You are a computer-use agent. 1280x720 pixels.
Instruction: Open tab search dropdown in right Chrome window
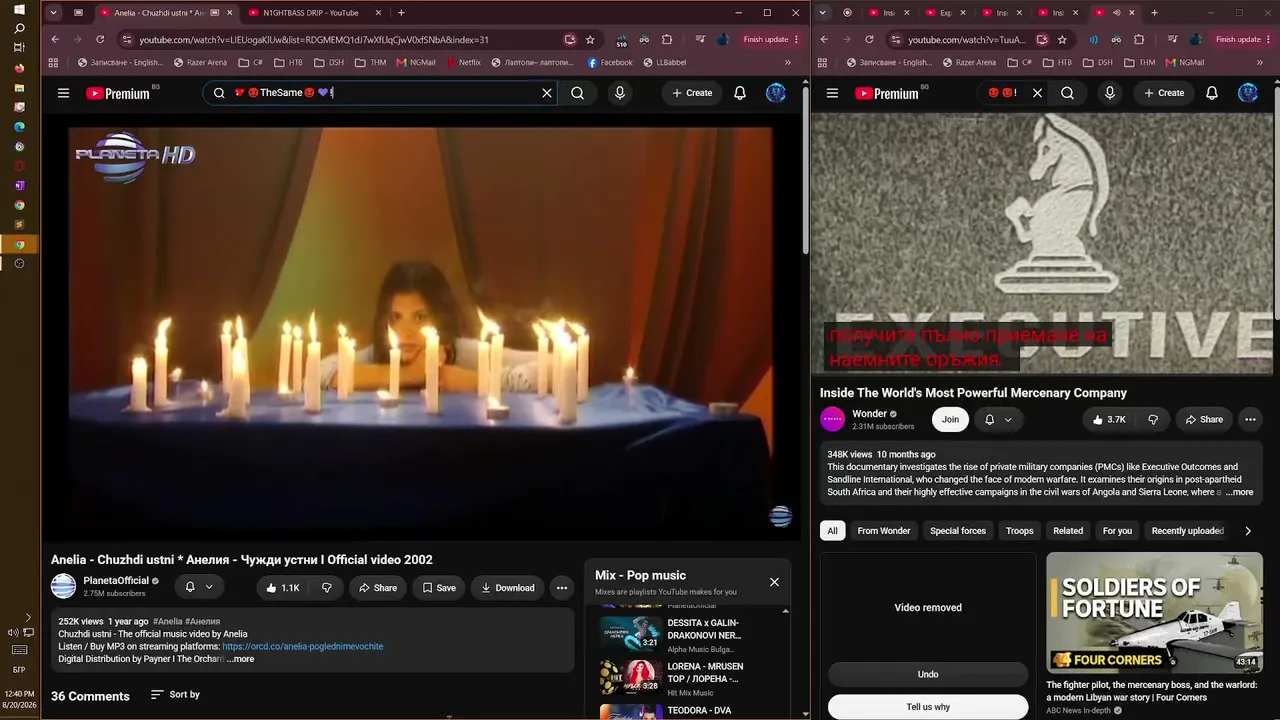tap(823, 13)
